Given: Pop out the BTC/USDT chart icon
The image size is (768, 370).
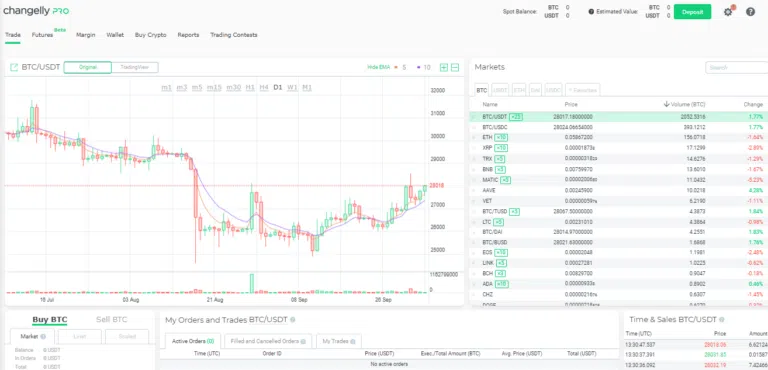Looking at the screenshot, I should (14, 67).
